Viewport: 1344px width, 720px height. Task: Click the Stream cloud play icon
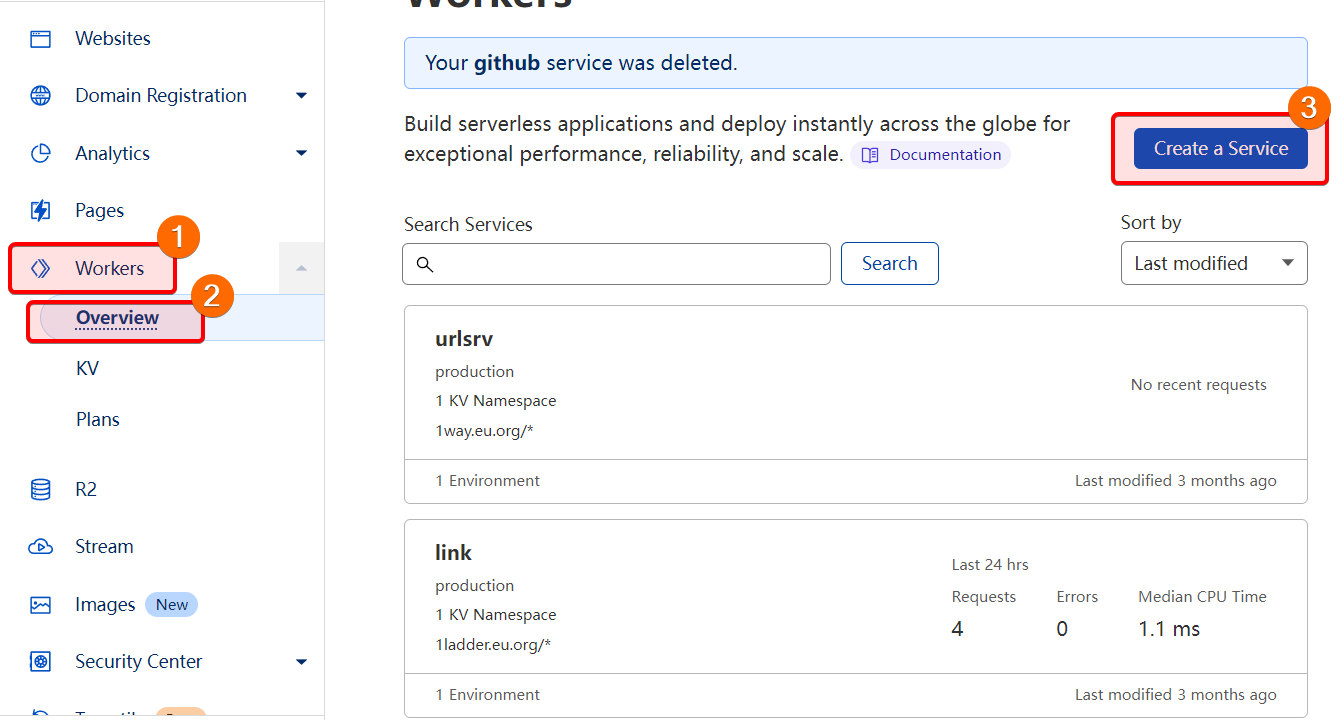click(40, 547)
